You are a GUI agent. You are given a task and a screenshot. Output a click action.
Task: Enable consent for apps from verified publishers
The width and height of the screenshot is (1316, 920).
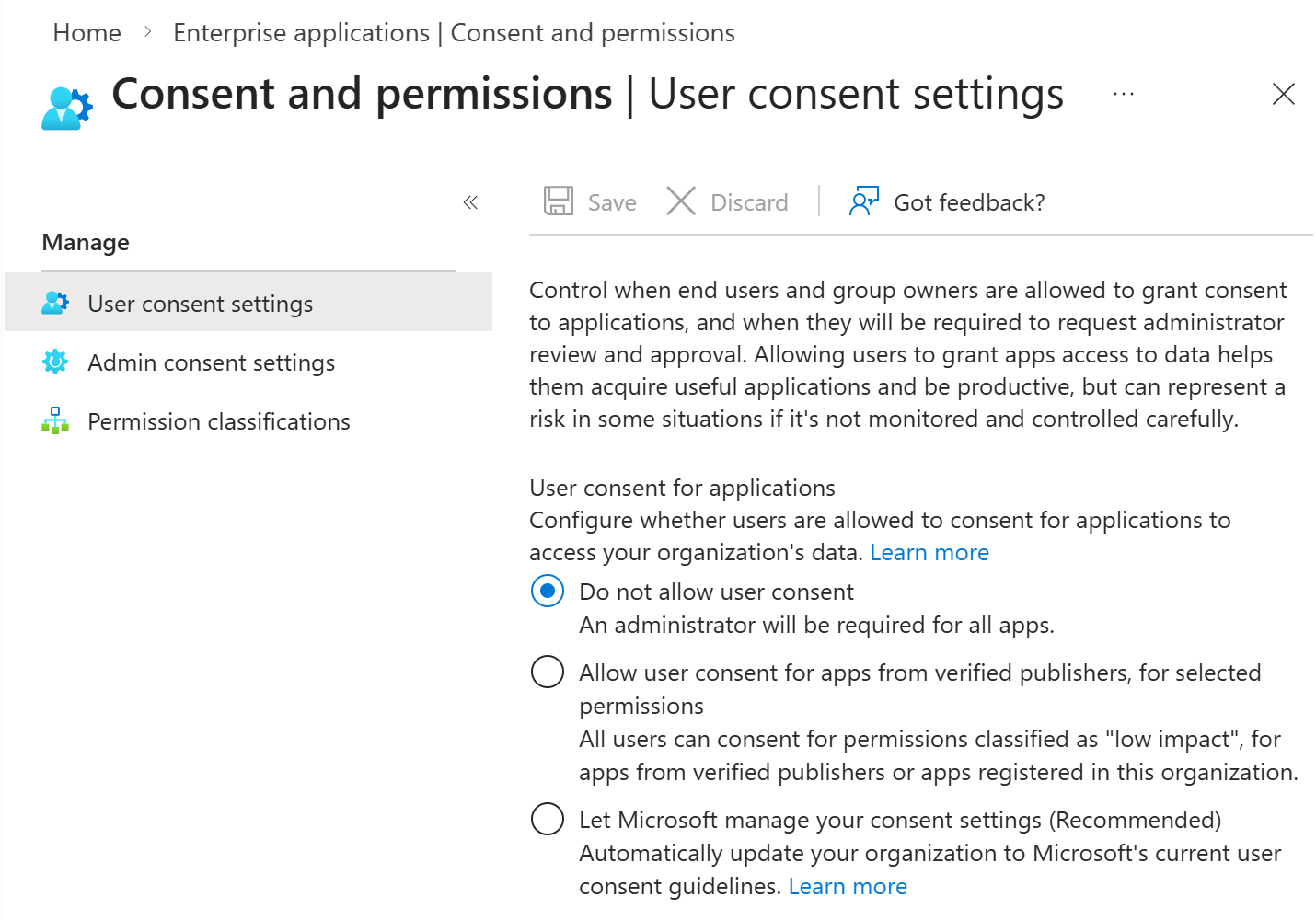pyautogui.click(x=548, y=672)
